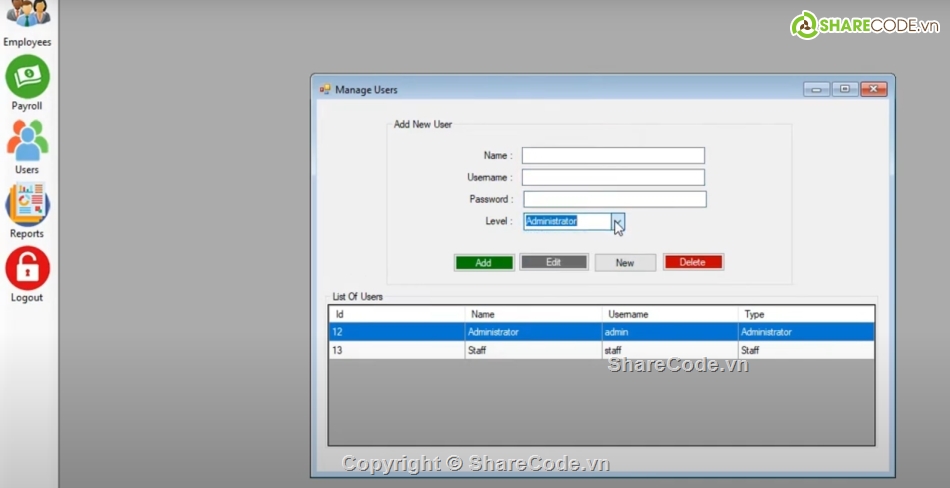950x488 pixels.
Task: Click the Username column header
Action: pos(669,314)
